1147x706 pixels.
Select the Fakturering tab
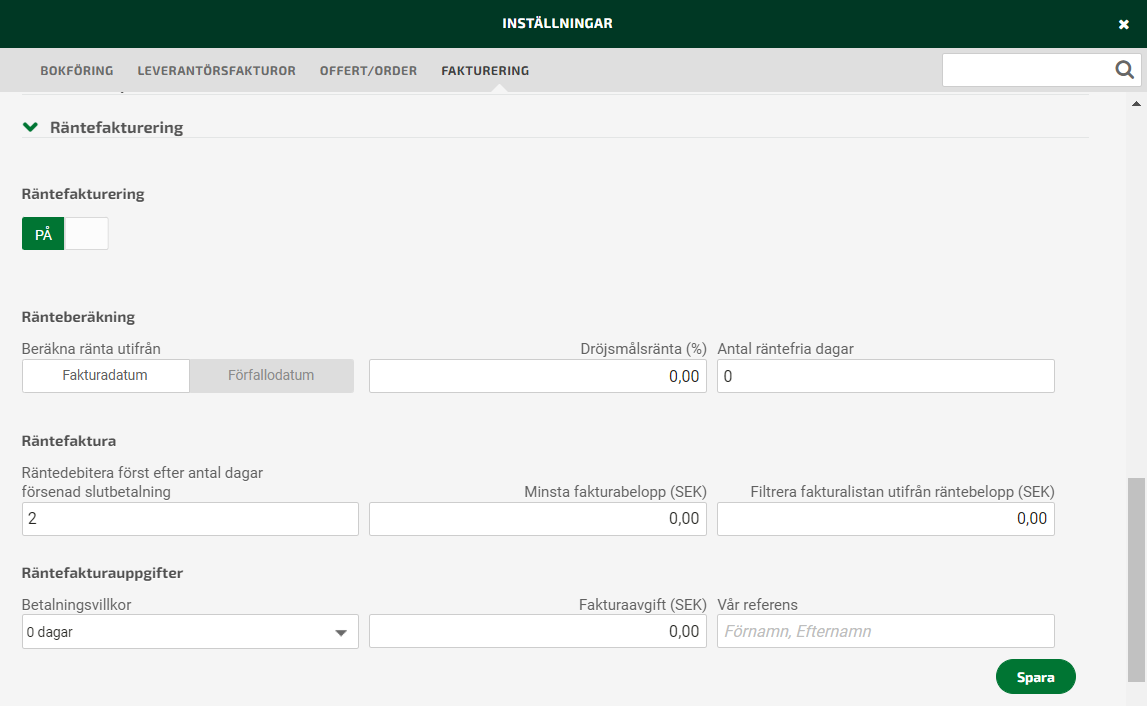click(x=485, y=71)
